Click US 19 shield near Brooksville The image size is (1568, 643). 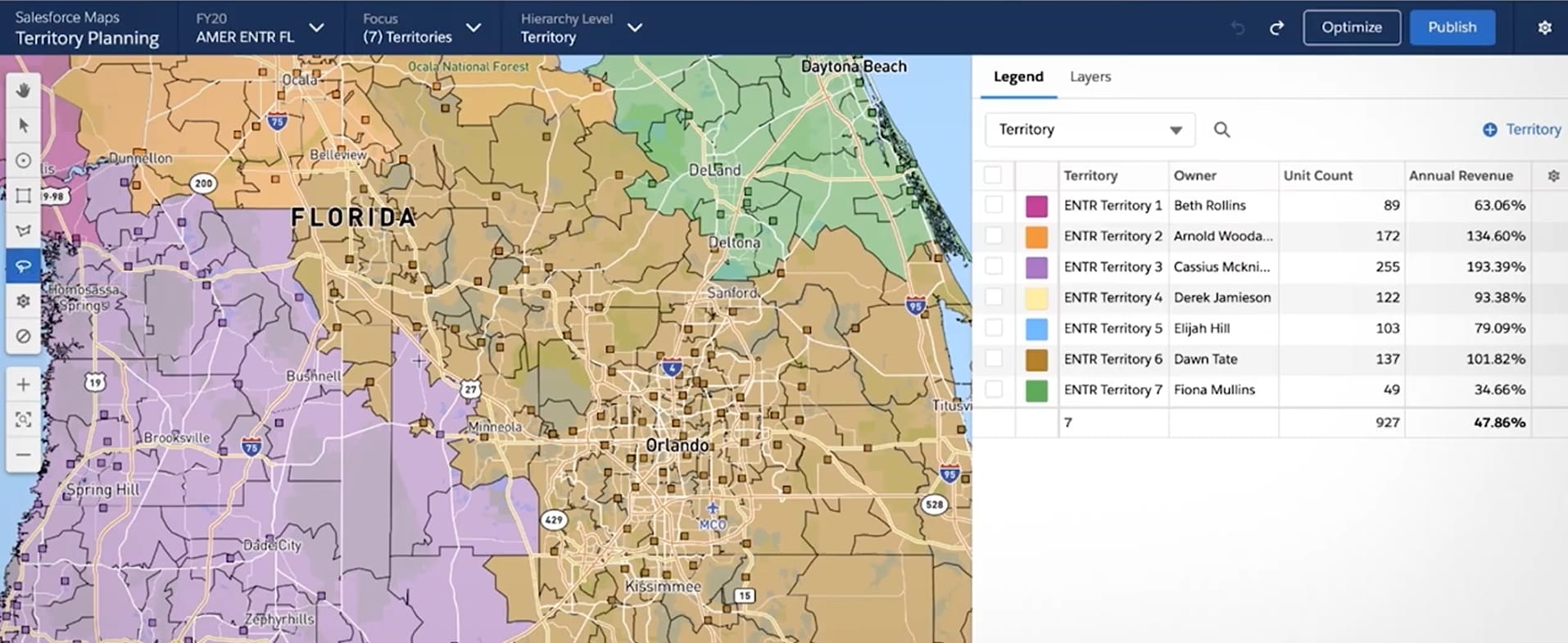tap(95, 382)
